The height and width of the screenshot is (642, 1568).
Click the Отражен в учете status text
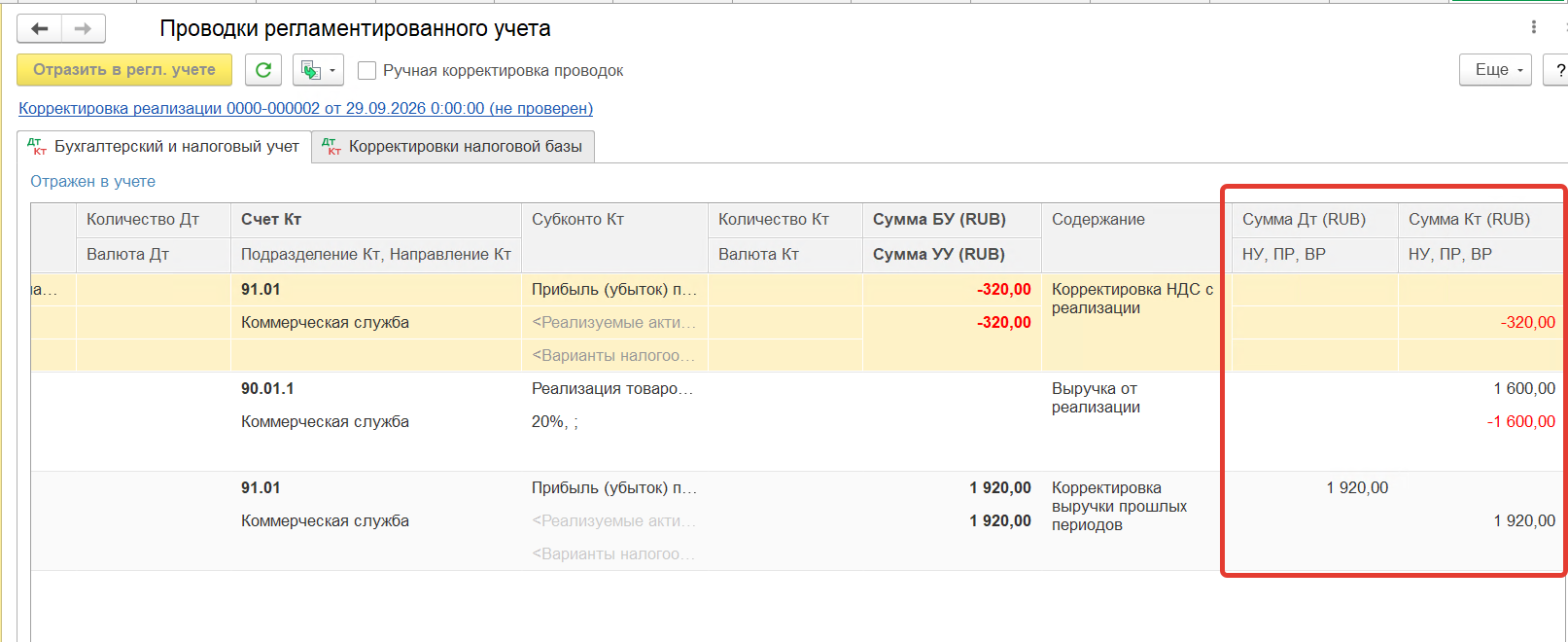92,182
